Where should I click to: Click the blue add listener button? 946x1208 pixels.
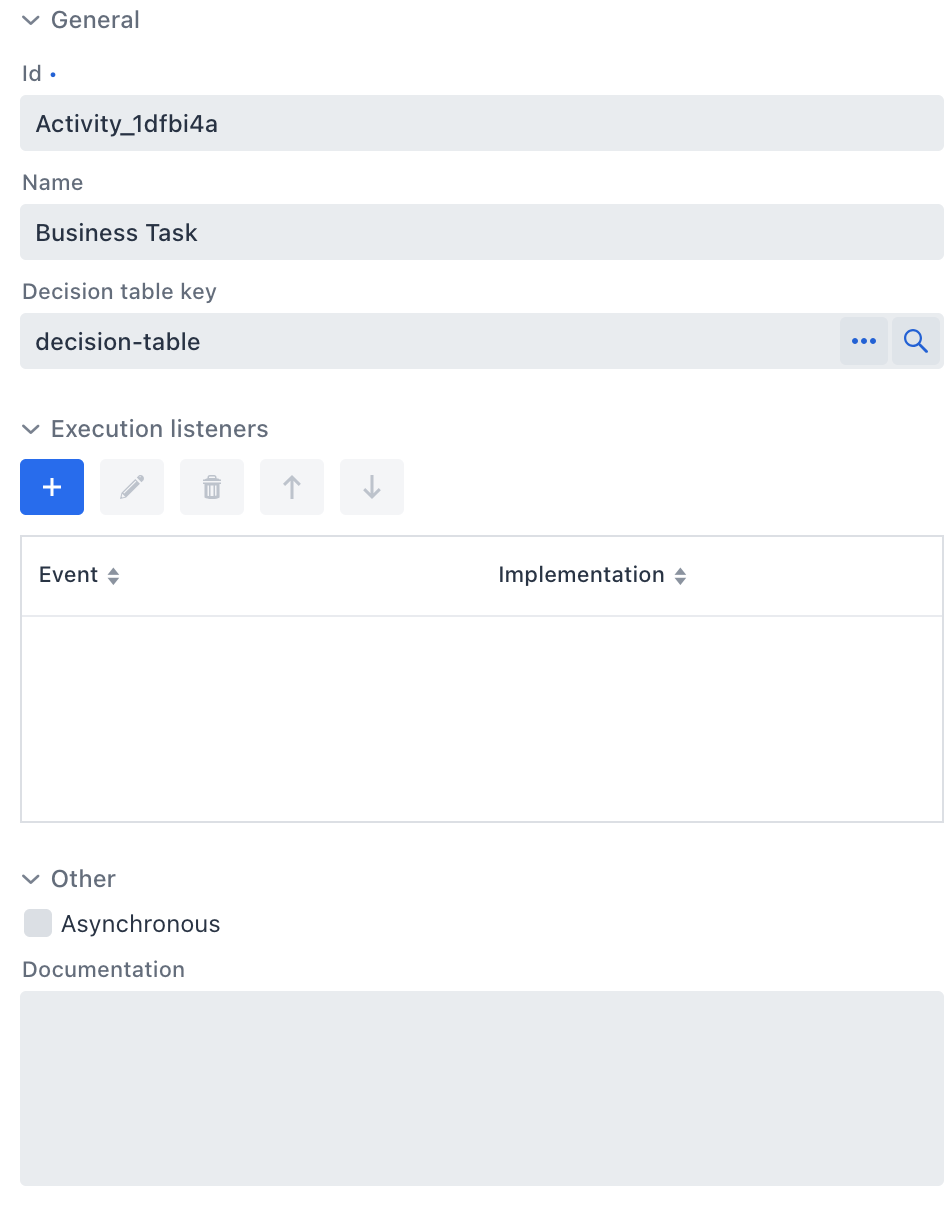(51, 487)
